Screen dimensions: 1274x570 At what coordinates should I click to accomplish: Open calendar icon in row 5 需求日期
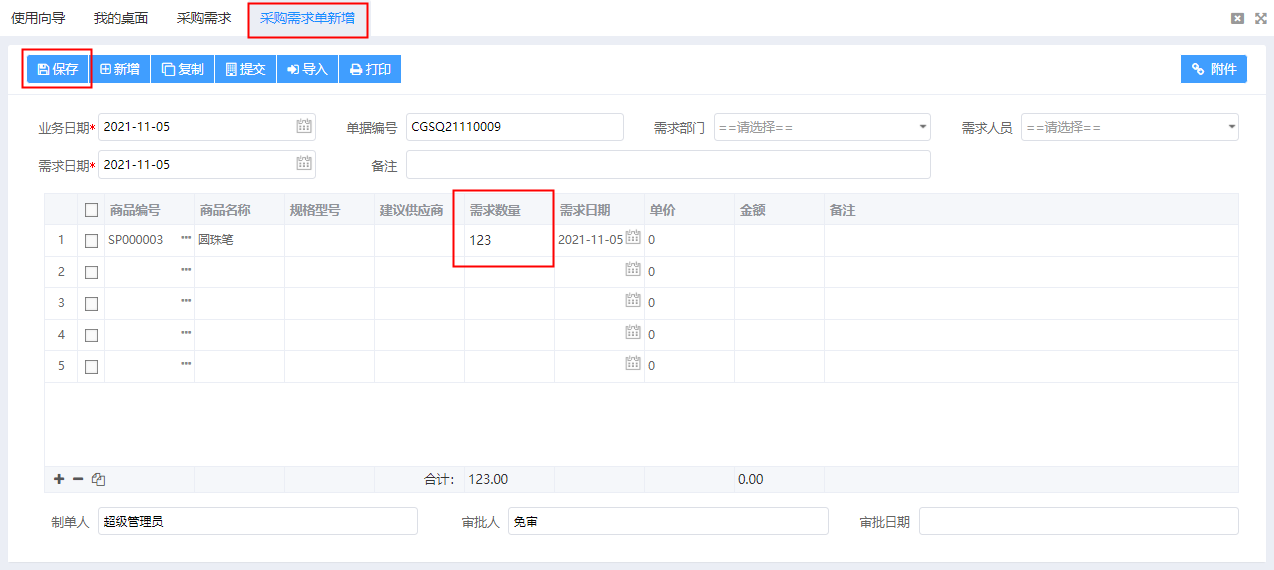[x=633, y=364]
